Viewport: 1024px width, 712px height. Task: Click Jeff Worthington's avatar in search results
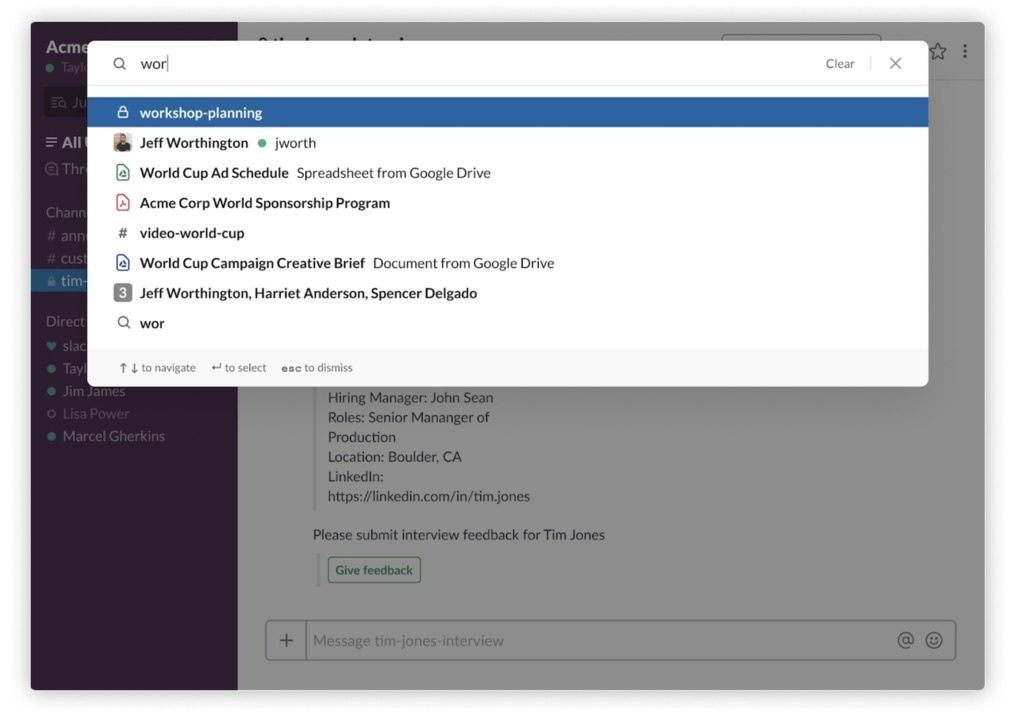tap(123, 142)
